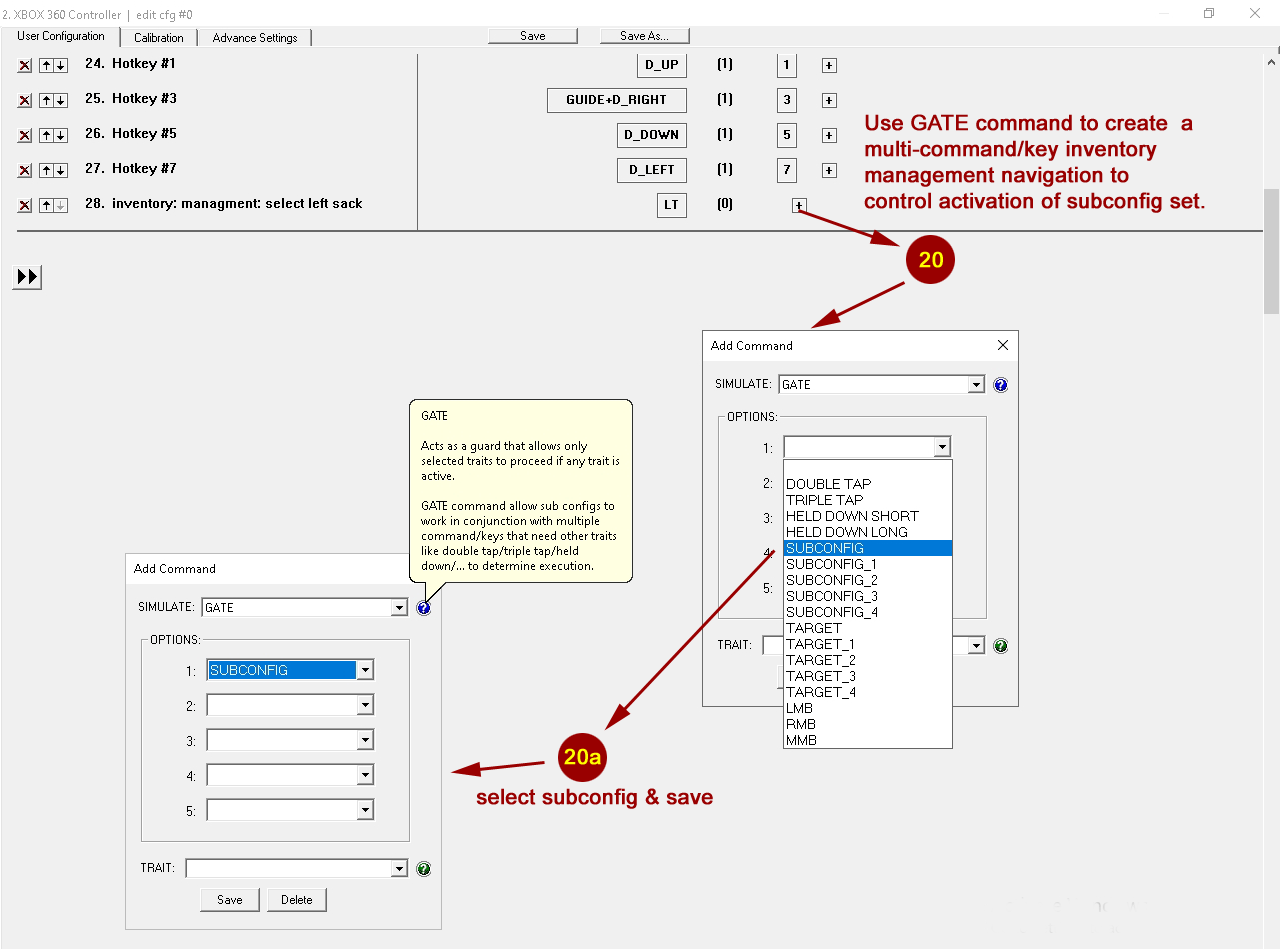
Task: Open option 1 SUBCONFIG dropdown arrow
Action: [x=365, y=671]
